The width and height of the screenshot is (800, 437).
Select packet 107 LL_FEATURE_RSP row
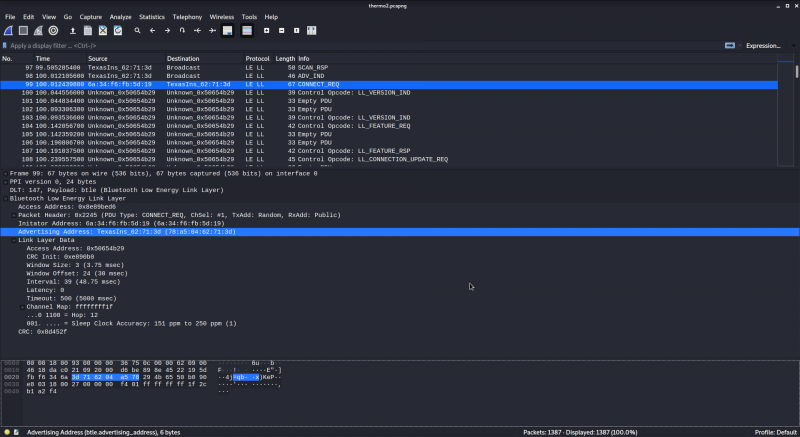click(389, 151)
